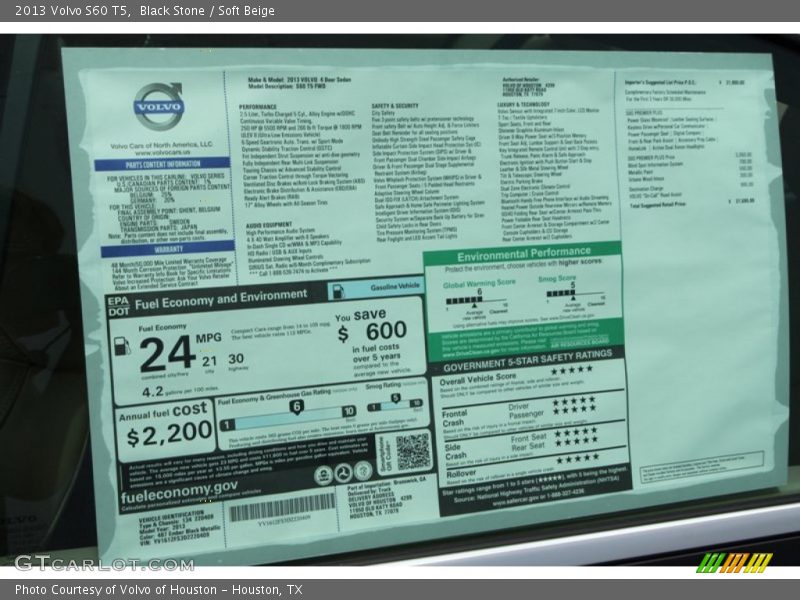Click the smartphone QR code
Screen dimensions: 800x600
pyautogui.click(x=413, y=452)
